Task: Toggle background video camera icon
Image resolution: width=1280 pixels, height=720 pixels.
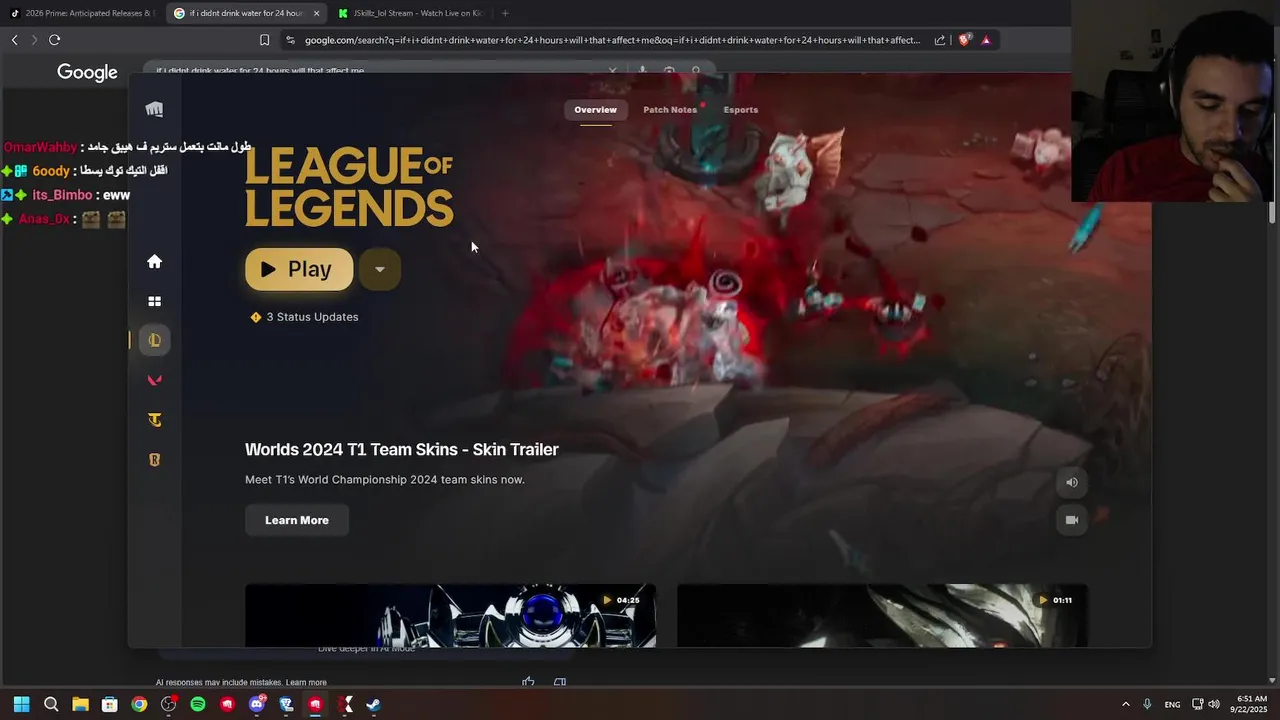Action: click(1071, 520)
